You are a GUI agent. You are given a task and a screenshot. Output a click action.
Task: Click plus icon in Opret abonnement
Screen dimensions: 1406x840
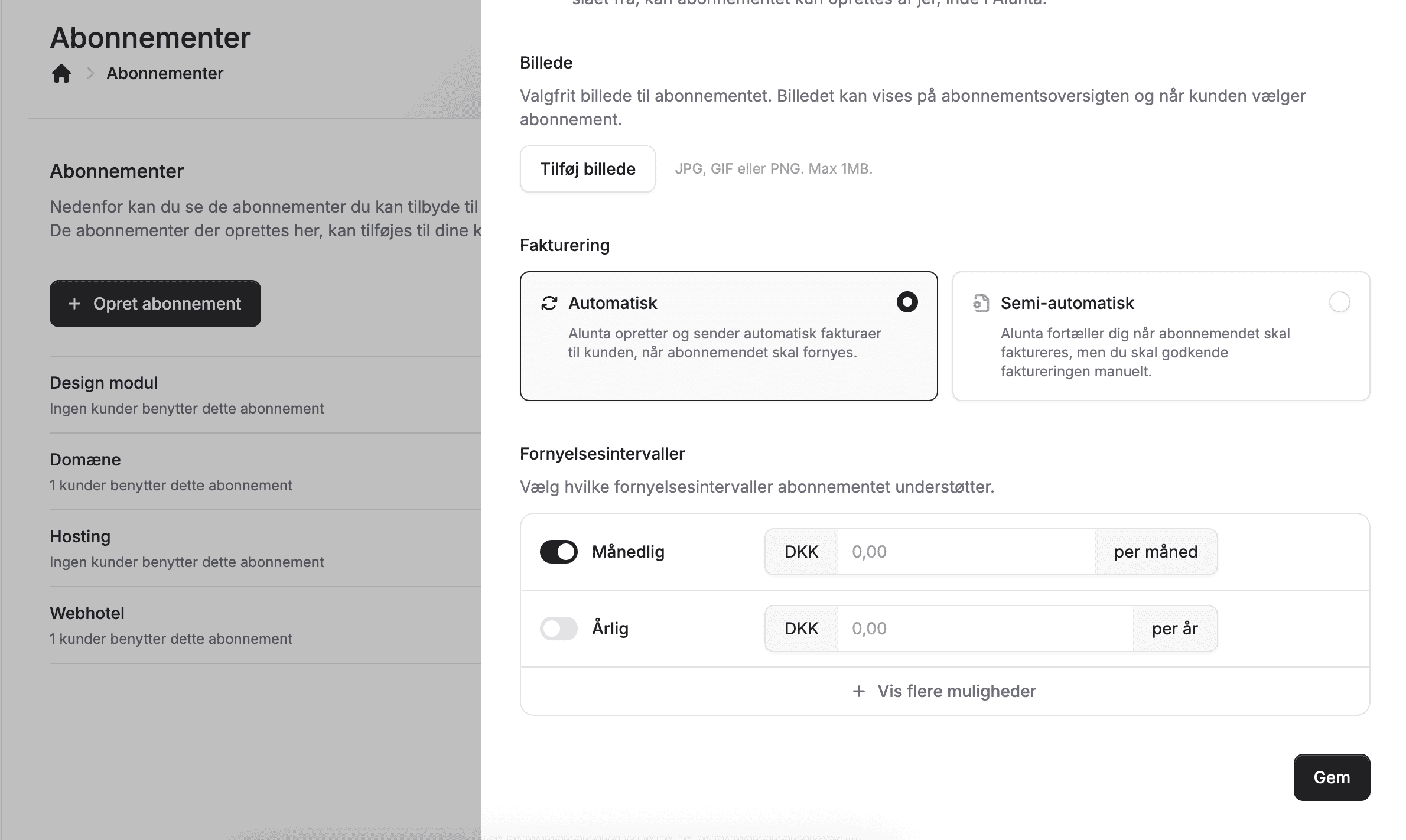(74, 304)
